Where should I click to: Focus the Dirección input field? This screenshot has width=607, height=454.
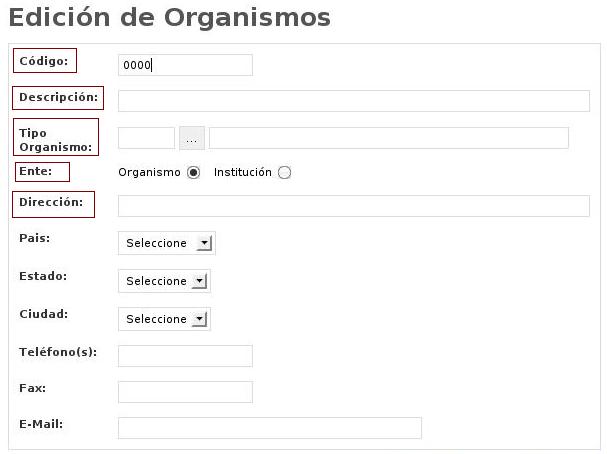(353, 206)
